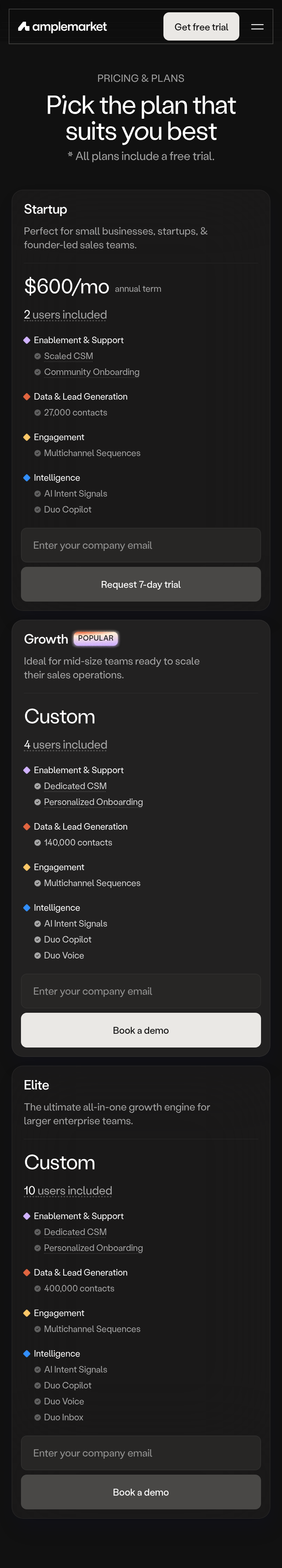The width and height of the screenshot is (282, 1568).
Task: Click the check icon beside Duo Voice in Growth
Action: 38,956
